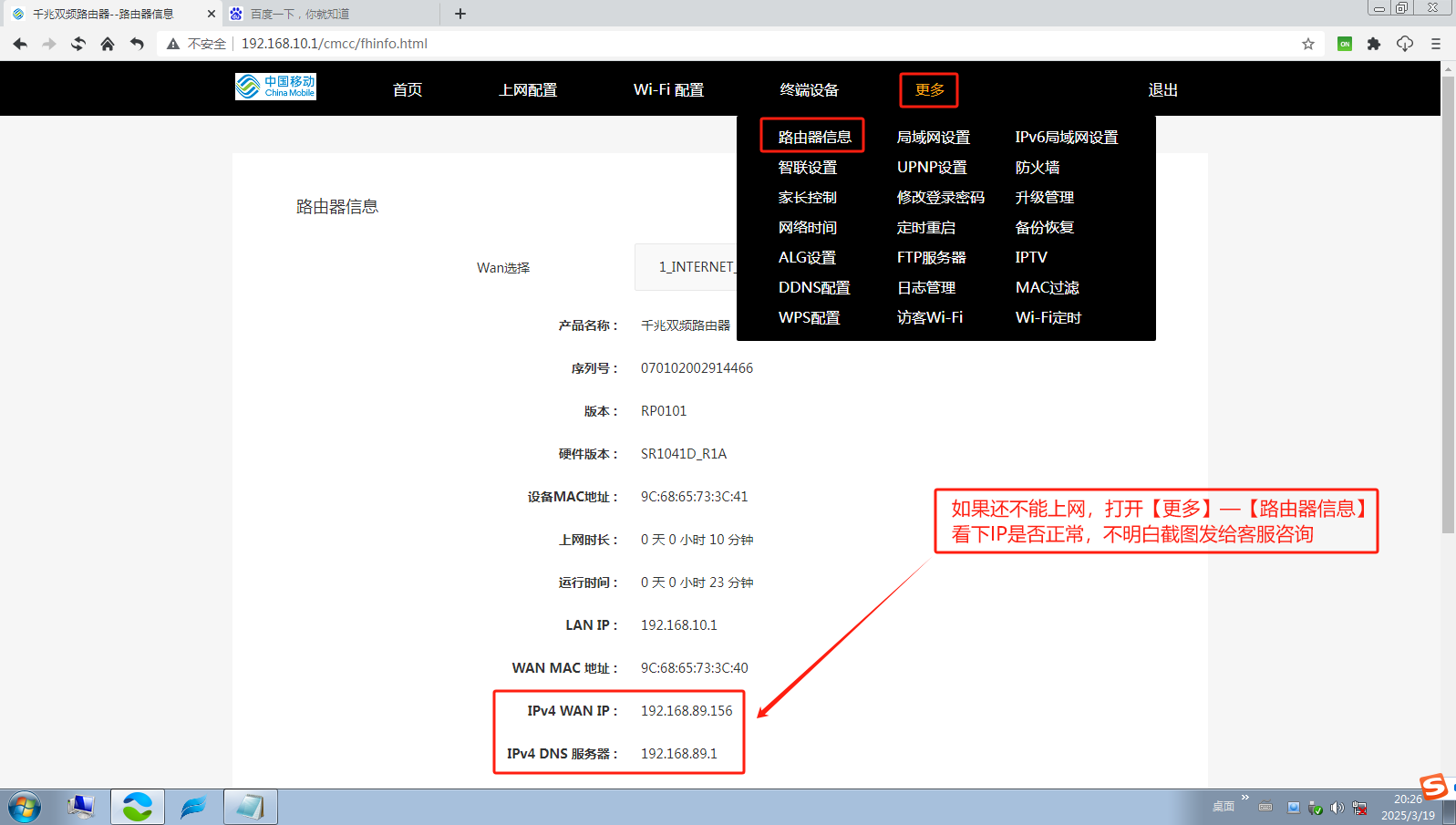This screenshot has height=825, width=1456.
Task: Open the green ON extension icon
Action: [1345, 44]
